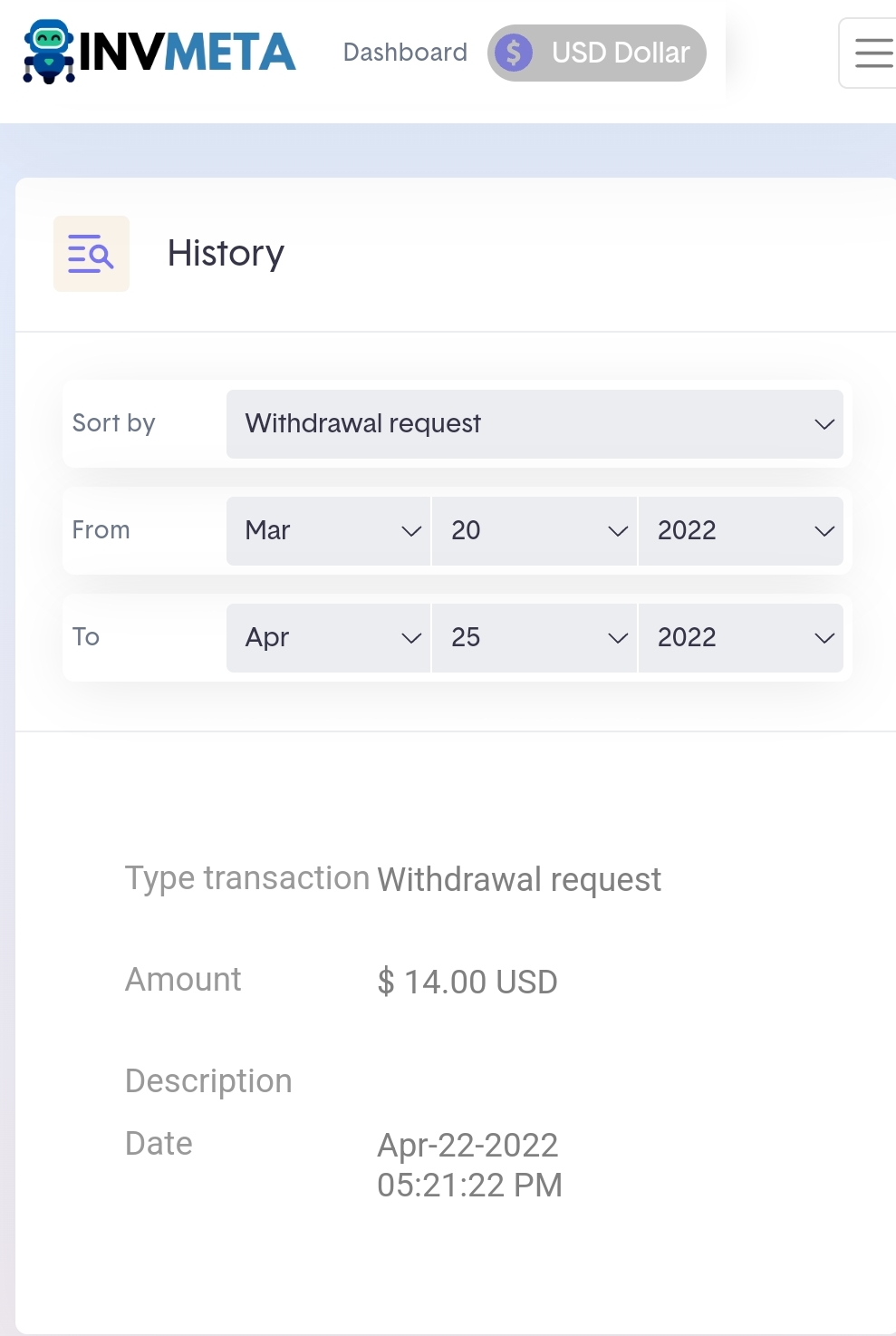Click the History heading

click(x=226, y=254)
